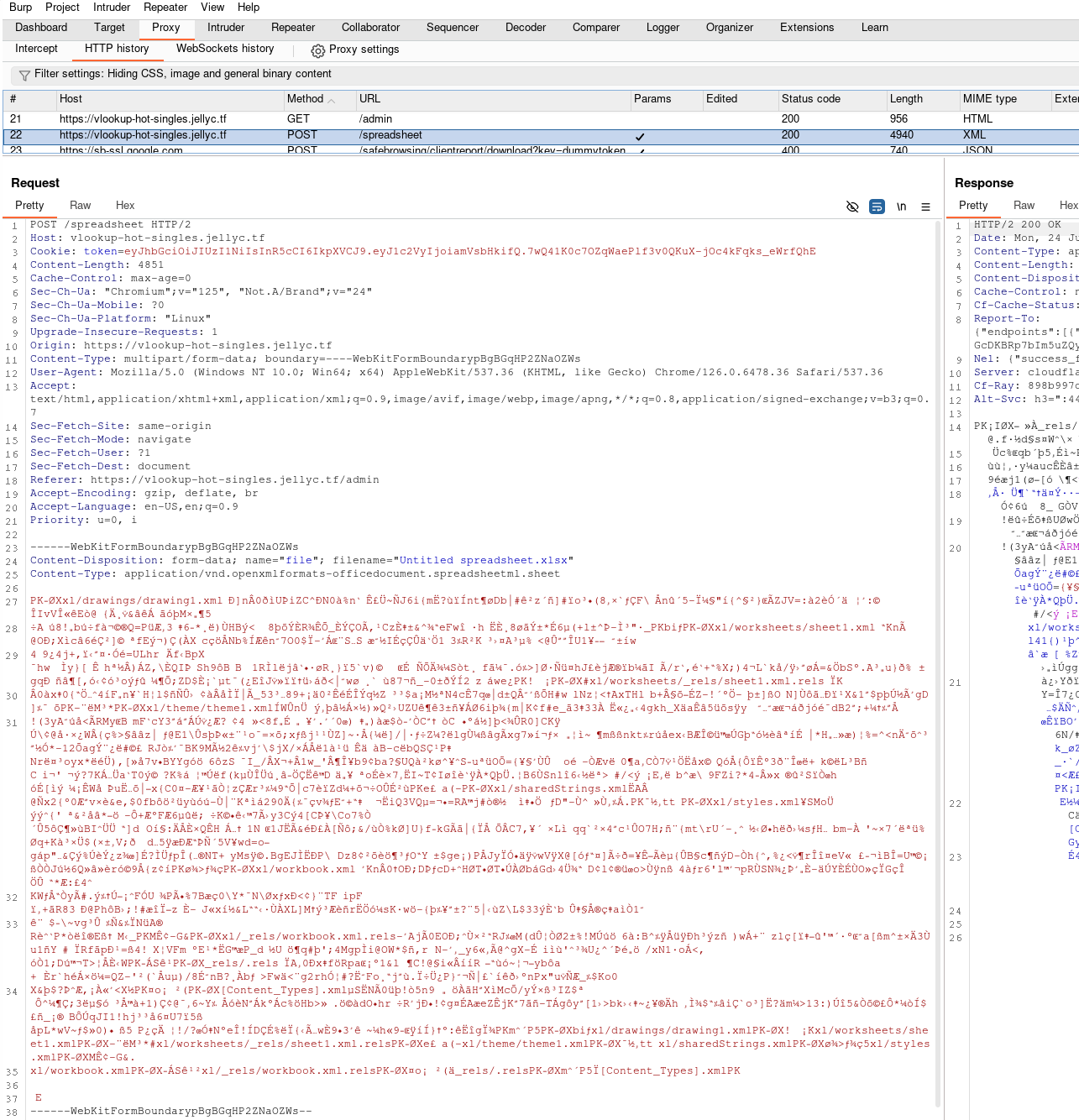1079x1120 pixels.
Task: Click the Proxy settings gear icon
Action: click(x=318, y=50)
